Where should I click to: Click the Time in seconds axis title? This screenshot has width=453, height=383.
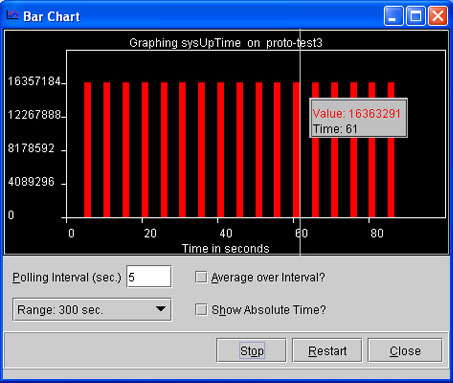click(x=226, y=249)
